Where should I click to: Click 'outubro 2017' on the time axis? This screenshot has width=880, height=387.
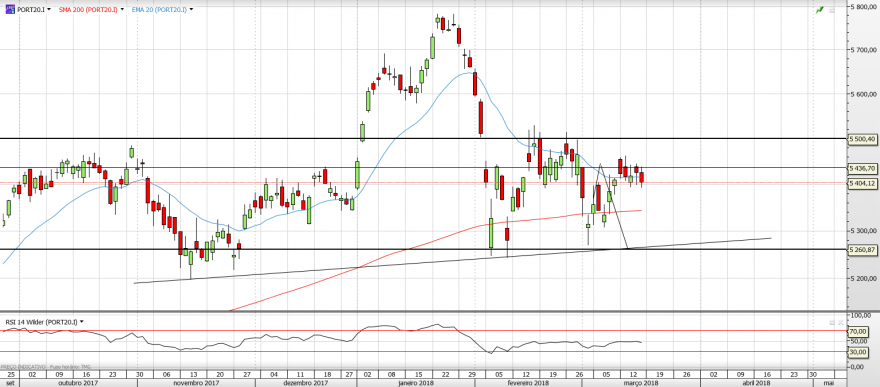pyautogui.click(x=77, y=383)
